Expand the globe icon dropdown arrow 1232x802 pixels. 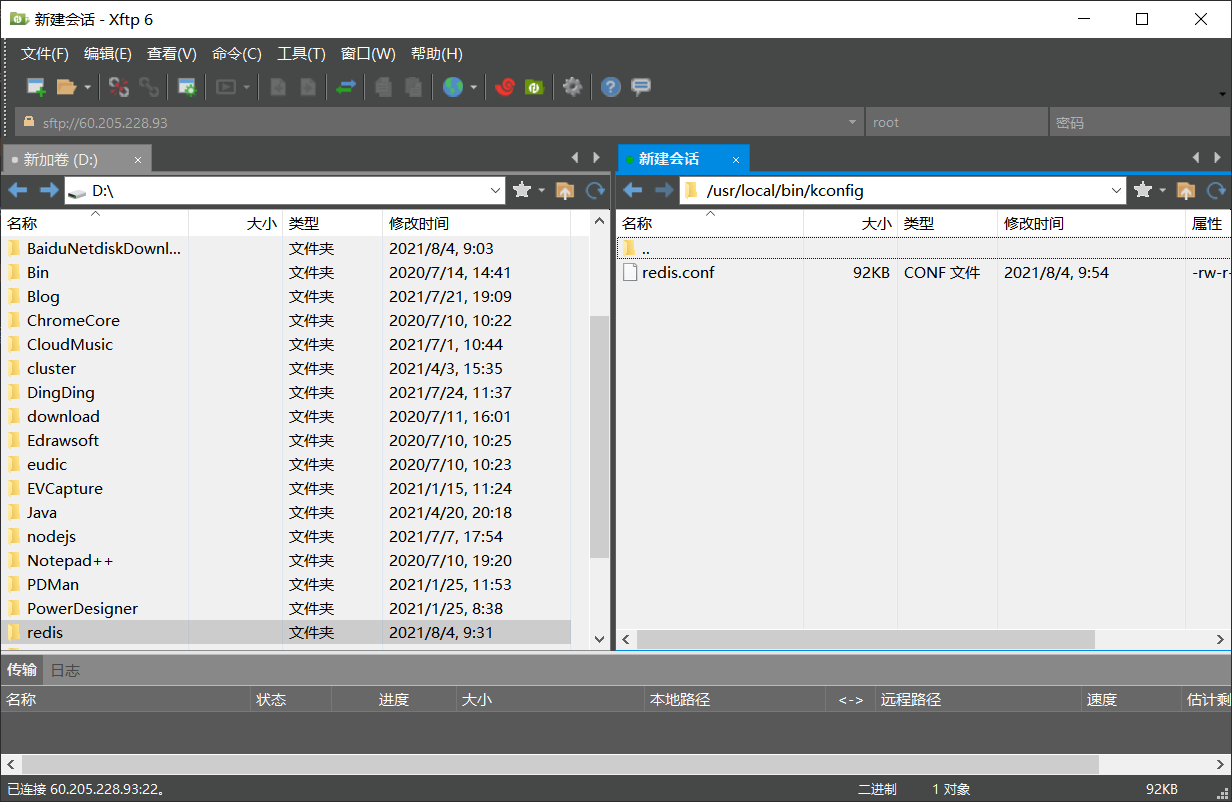pyautogui.click(x=474, y=87)
